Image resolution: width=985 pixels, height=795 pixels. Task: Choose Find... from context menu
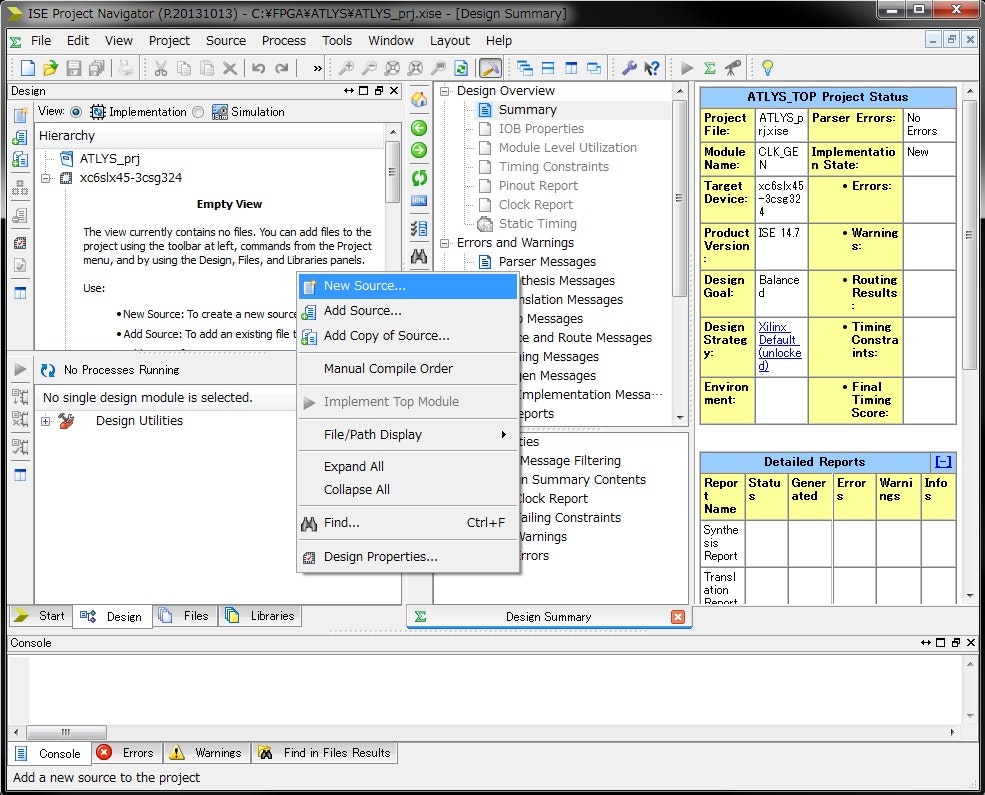pyautogui.click(x=408, y=522)
